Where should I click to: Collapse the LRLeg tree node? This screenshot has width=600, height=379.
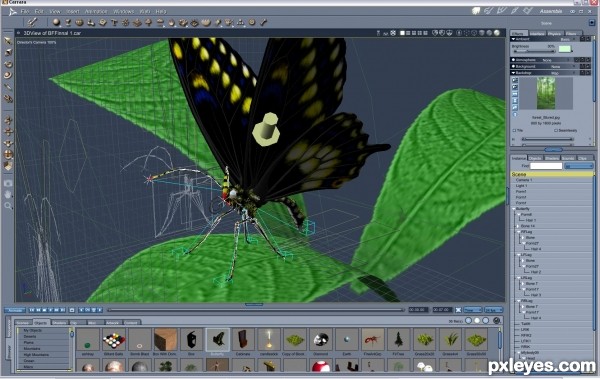519,278
